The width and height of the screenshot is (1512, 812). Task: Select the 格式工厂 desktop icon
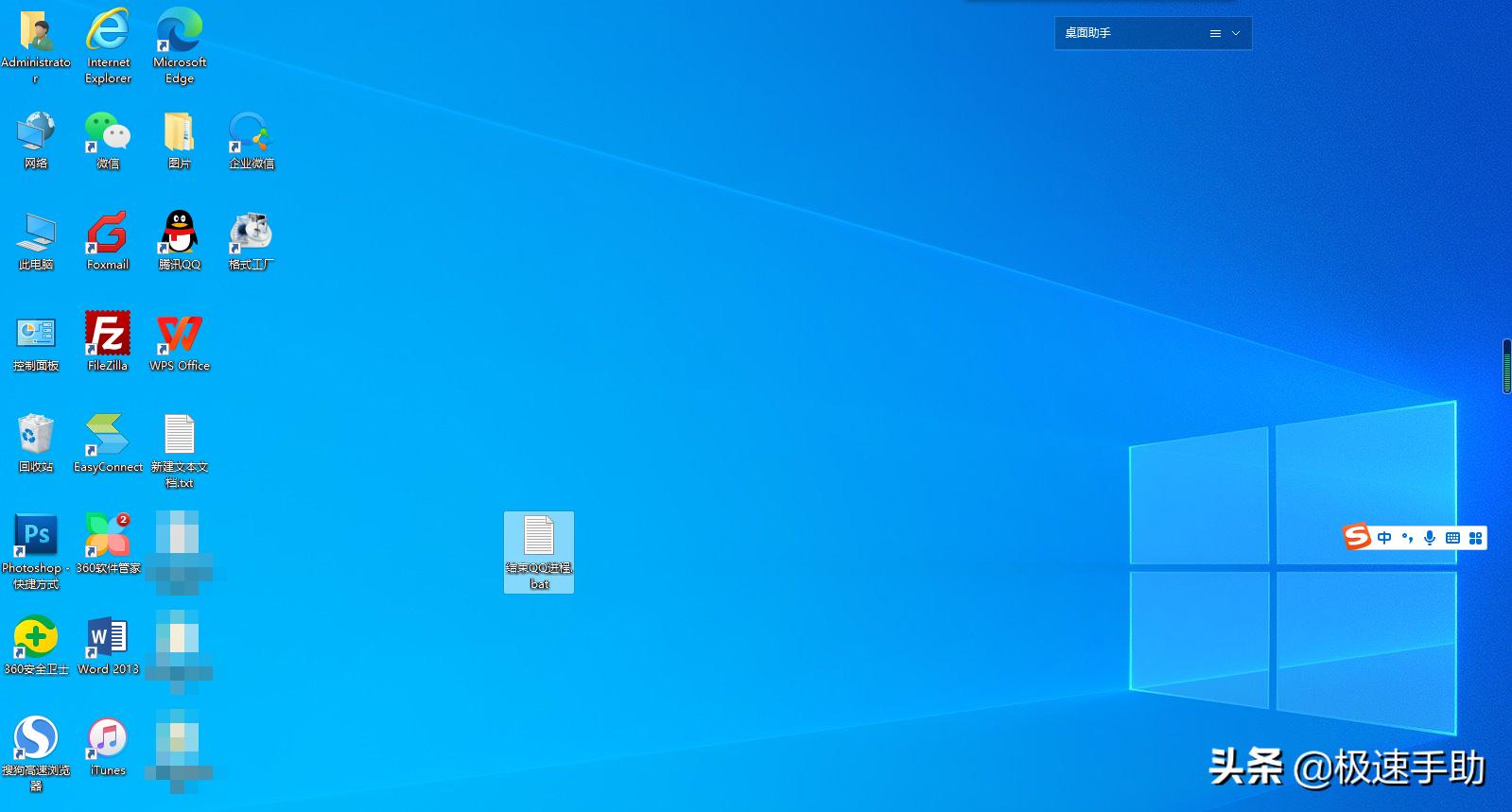tap(251, 233)
